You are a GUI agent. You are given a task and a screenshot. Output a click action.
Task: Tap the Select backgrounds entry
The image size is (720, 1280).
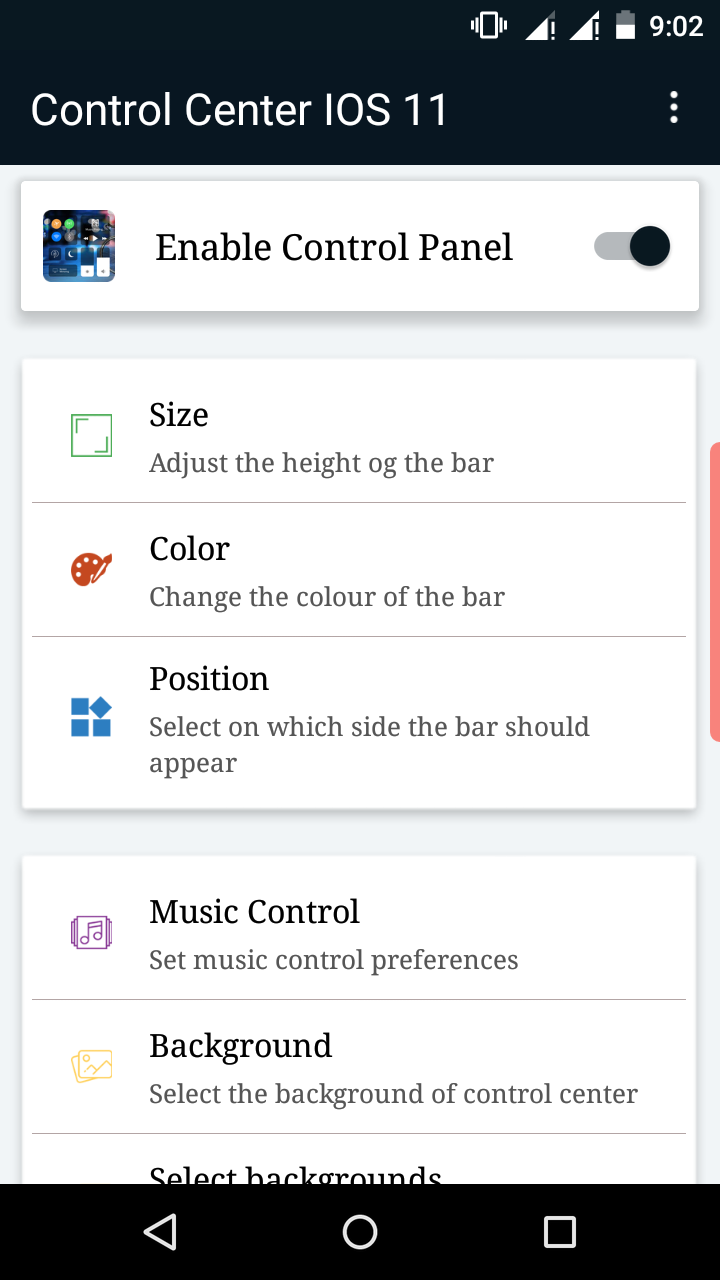point(296,1172)
